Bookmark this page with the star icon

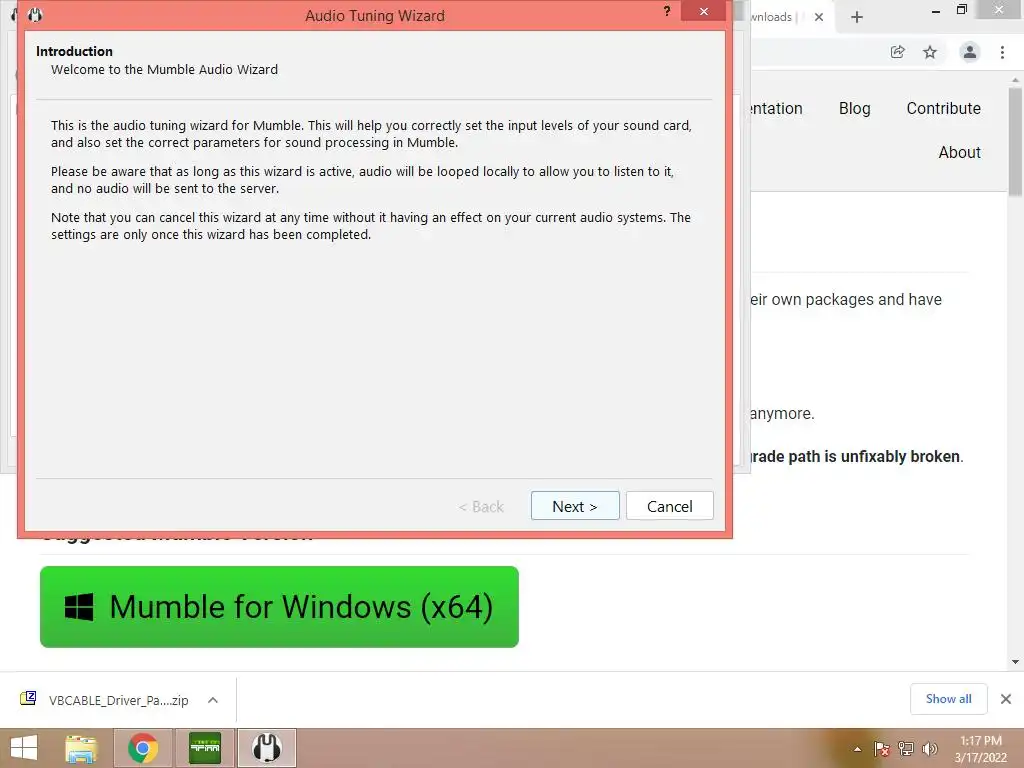(930, 52)
